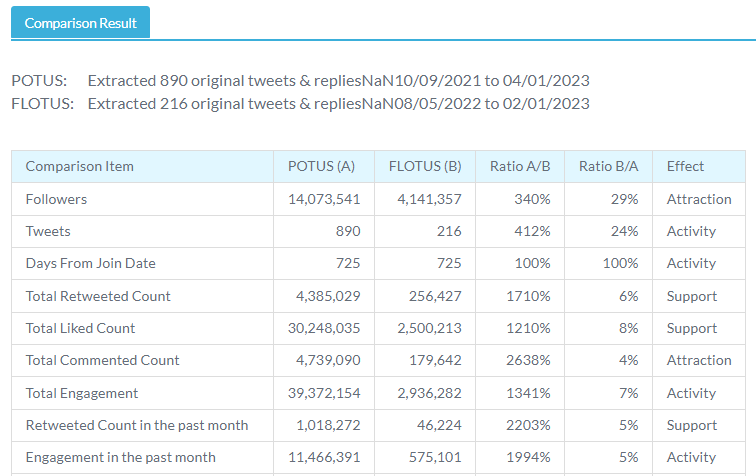Click POTUS followers value 14,073,541
The height and width of the screenshot is (476, 756).
(324, 199)
